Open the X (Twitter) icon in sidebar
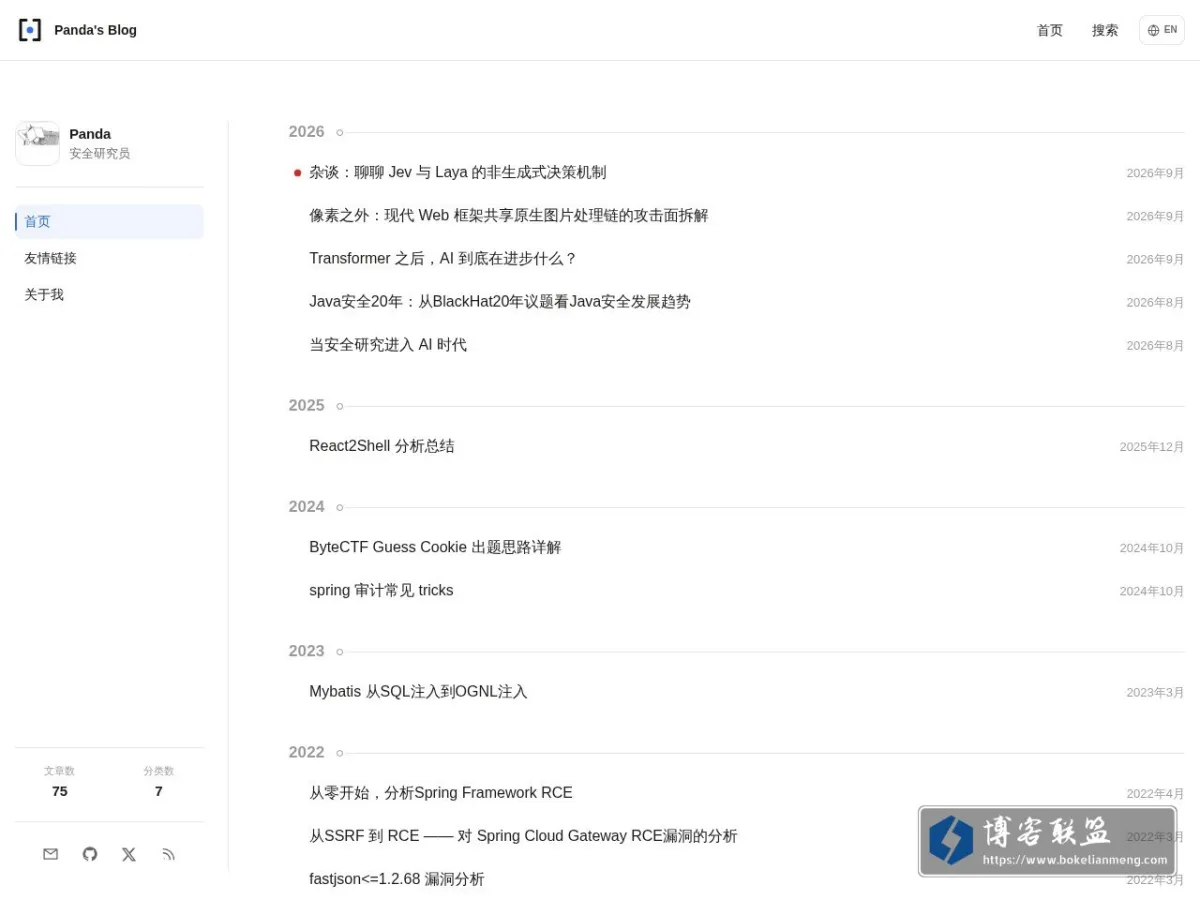Viewport: 1200px width, 900px height. tap(129, 854)
